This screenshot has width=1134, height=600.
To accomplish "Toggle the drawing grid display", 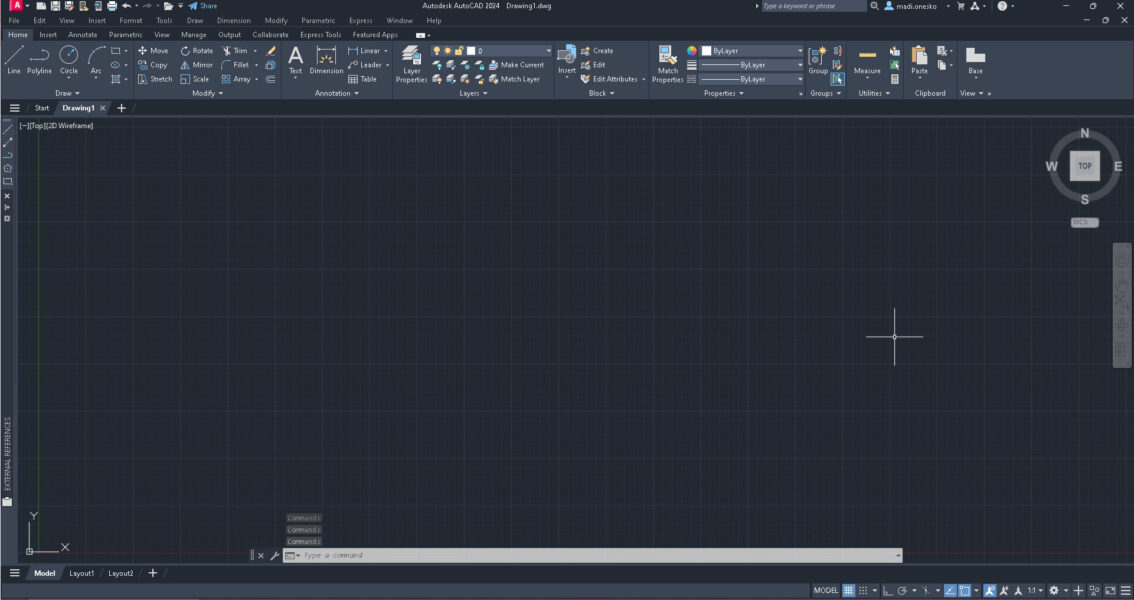I will tap(848, 589).
